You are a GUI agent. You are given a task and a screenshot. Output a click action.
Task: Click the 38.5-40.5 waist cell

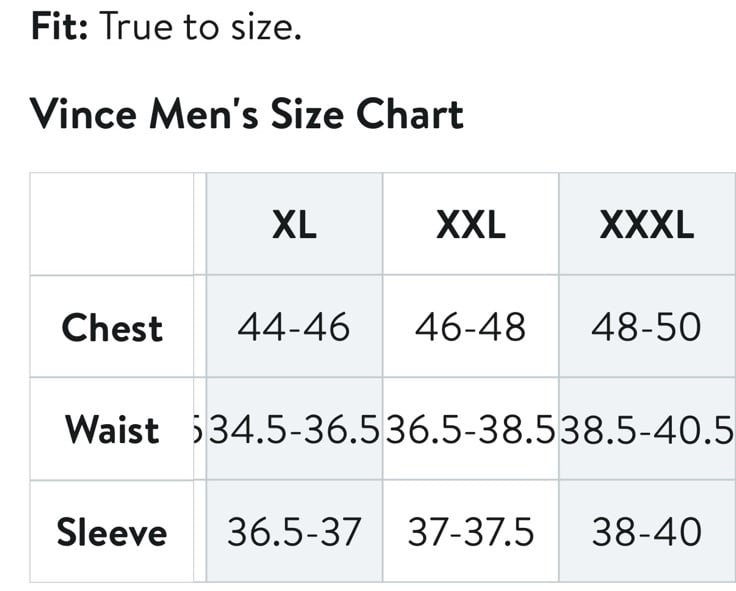point(647,429)
